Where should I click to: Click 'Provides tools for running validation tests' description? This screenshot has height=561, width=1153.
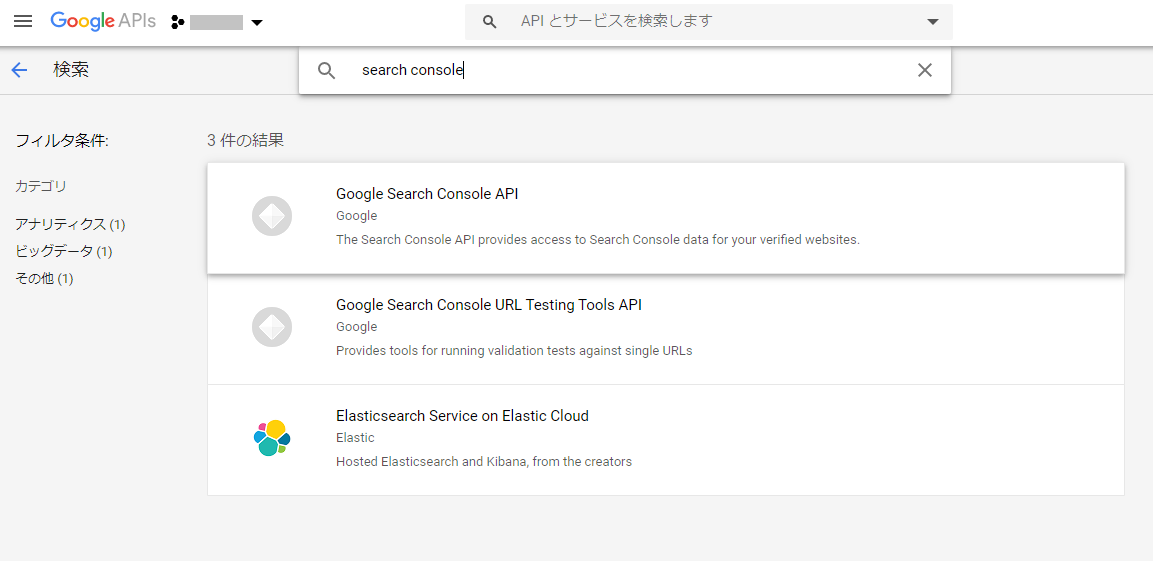[514, 351]
